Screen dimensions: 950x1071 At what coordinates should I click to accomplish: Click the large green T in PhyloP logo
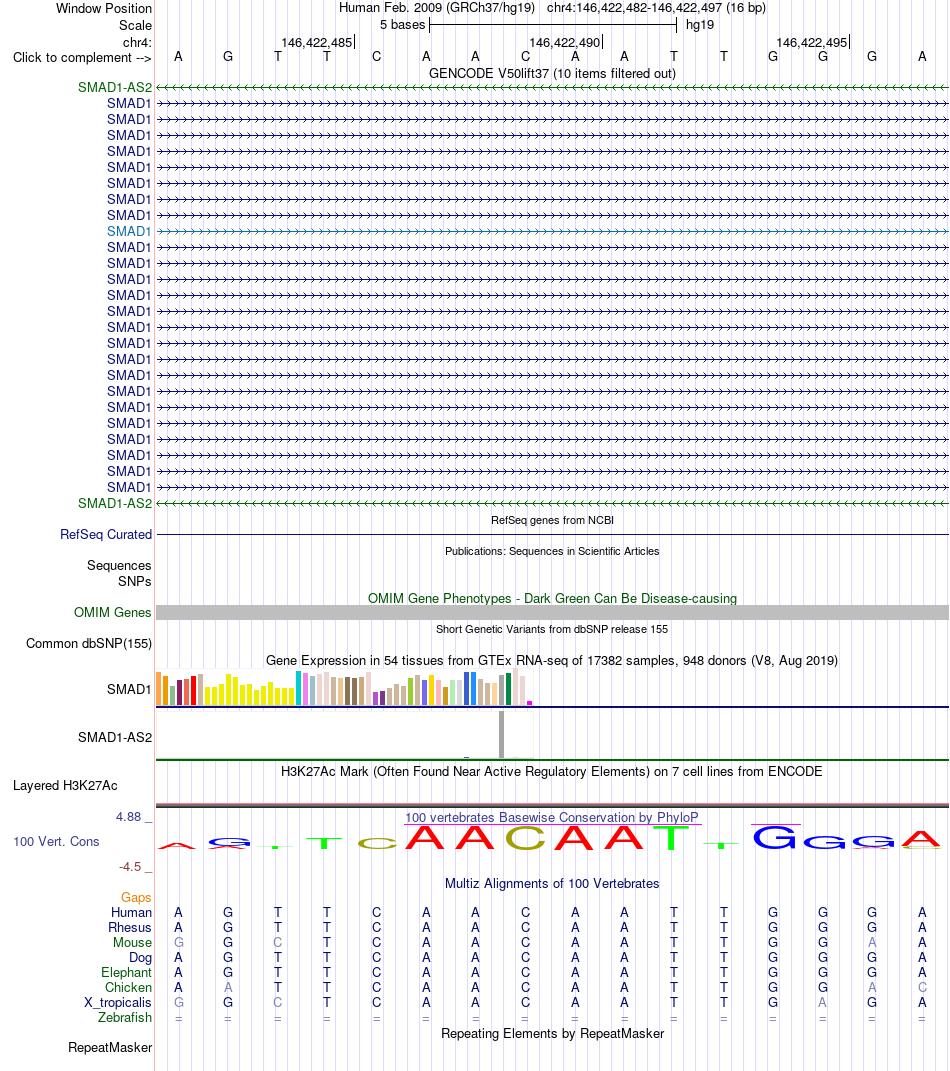point(672,837)
